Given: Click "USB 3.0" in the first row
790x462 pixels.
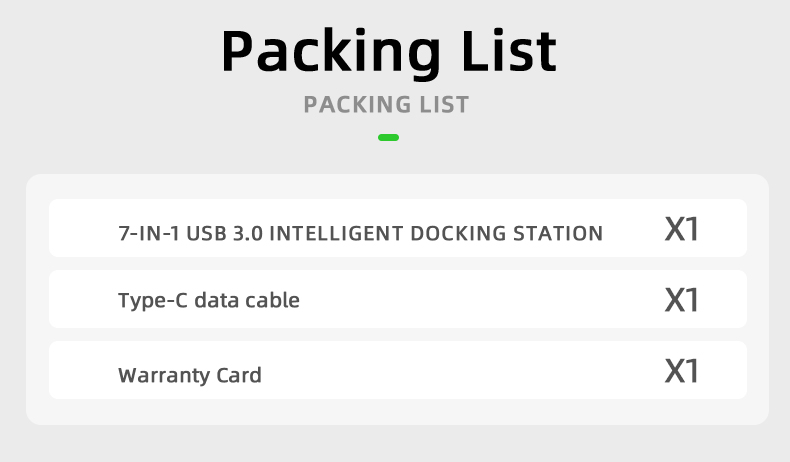Looking at the screenshot, I should pos(225,234).
